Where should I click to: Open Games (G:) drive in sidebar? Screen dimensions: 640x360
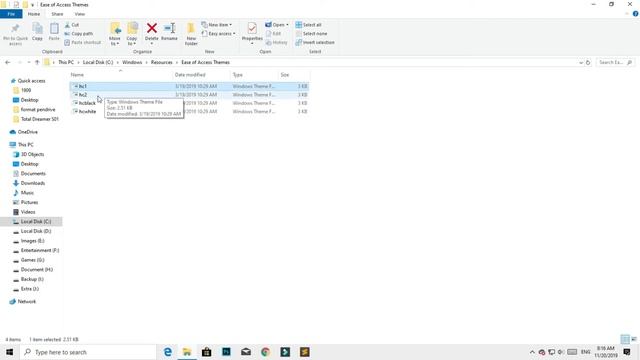32,260
